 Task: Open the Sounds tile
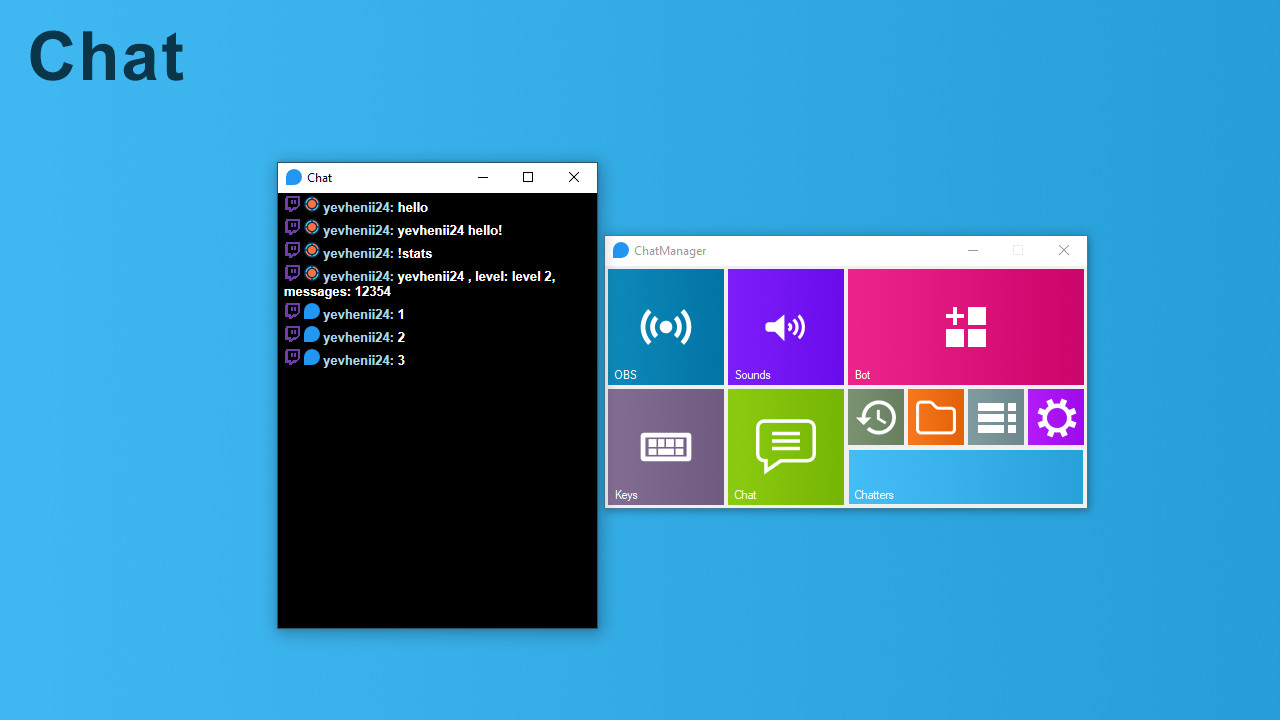pyautogui.click(x=785, y=327)
